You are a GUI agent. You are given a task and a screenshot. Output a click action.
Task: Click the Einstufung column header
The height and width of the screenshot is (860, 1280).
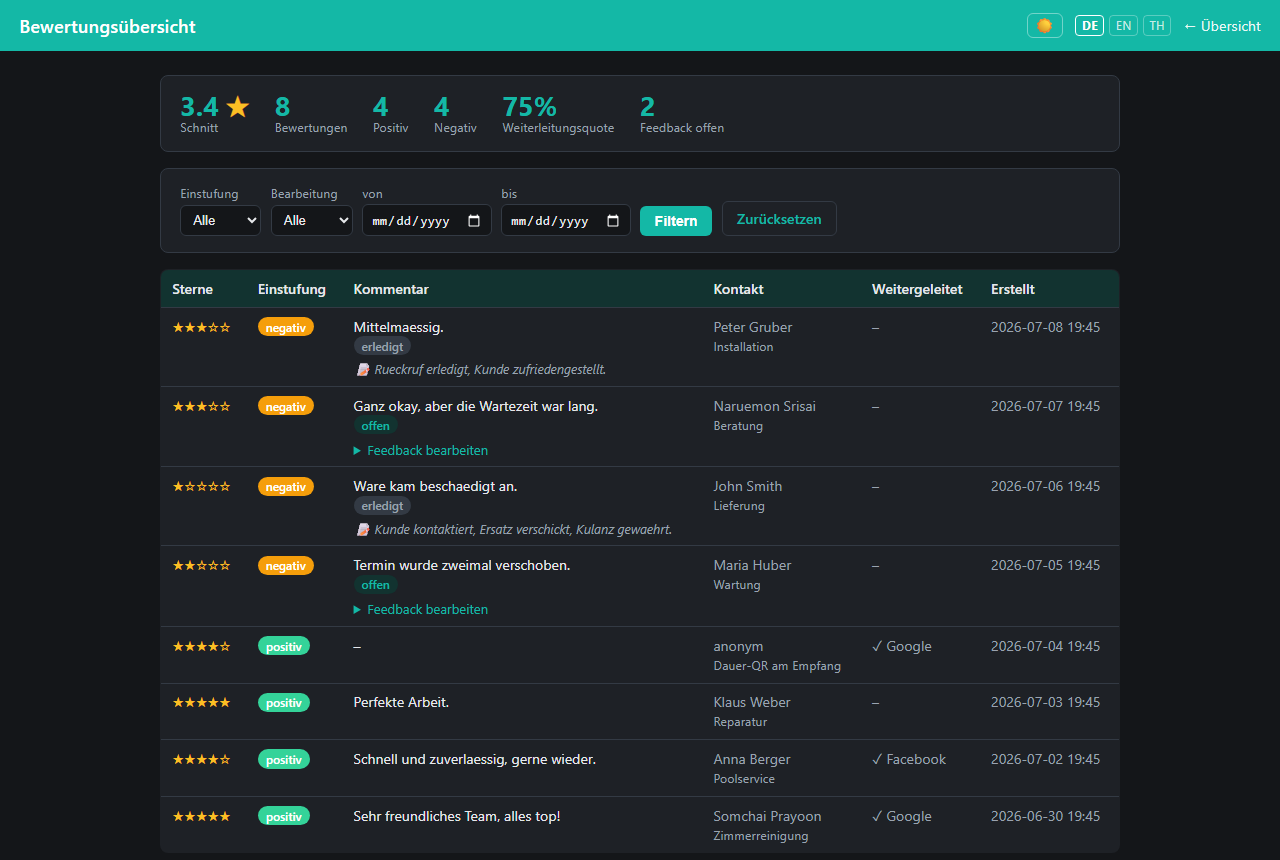tap(292, 289)
